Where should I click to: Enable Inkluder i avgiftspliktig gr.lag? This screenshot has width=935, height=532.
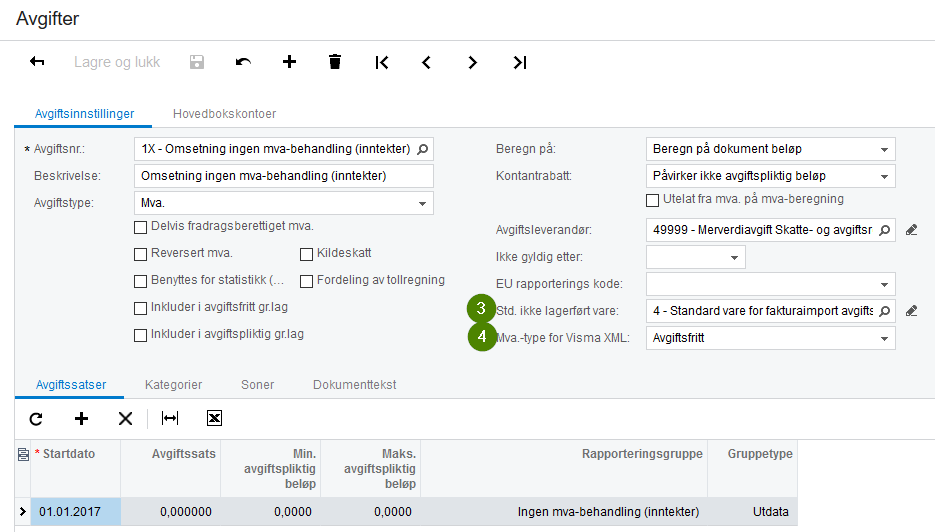141,335
